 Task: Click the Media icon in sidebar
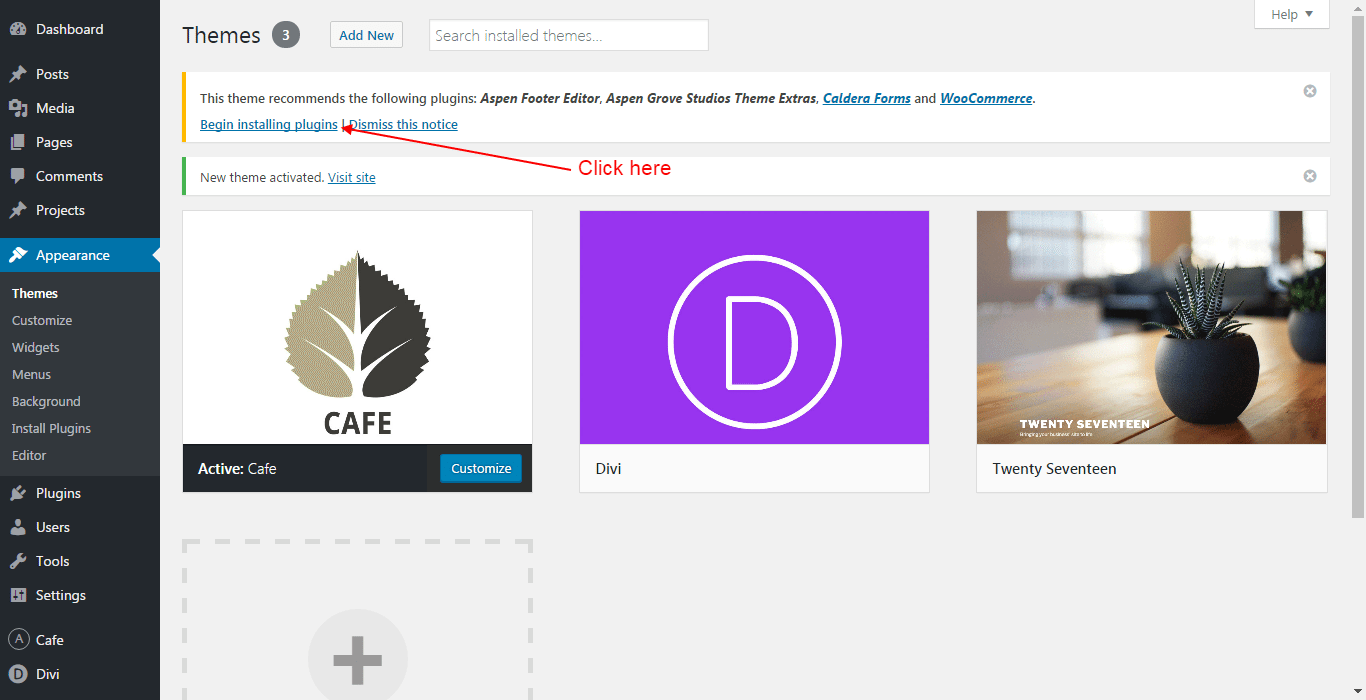(18, 108)
